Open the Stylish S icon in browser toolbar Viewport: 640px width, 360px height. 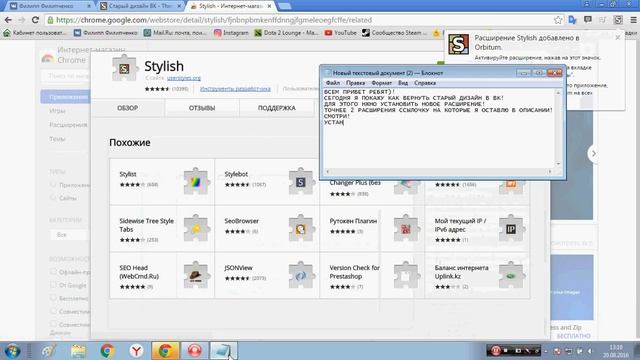[x=618, y=20]
